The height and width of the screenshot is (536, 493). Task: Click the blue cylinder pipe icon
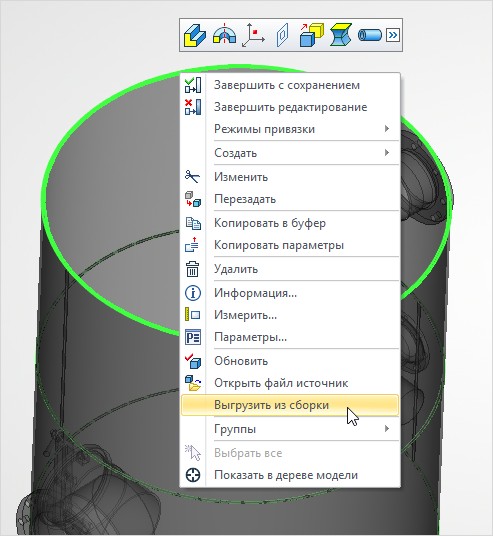coord(370,35)
